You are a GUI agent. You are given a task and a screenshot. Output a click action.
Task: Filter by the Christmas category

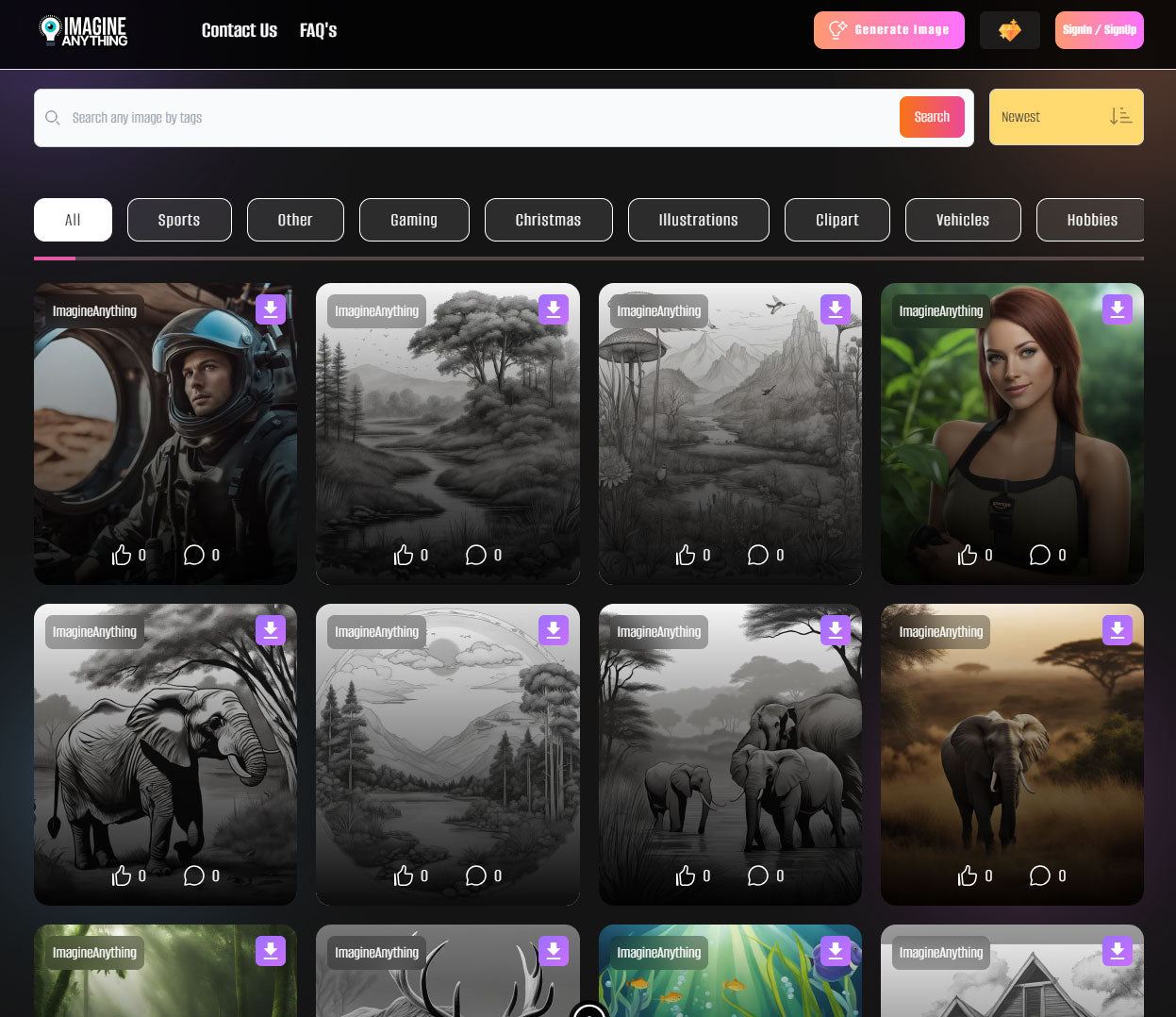[x=549, y=220]
